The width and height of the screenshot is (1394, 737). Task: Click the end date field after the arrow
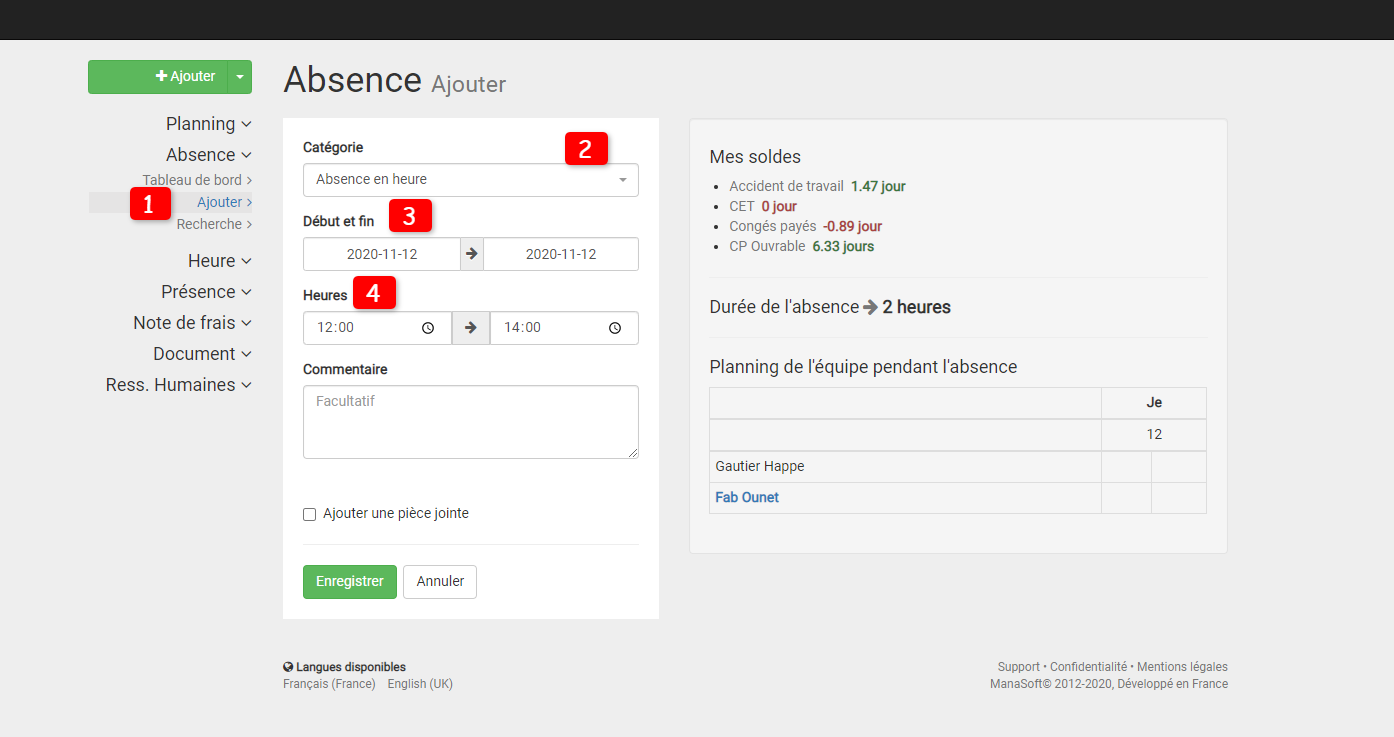click(561, 254)
